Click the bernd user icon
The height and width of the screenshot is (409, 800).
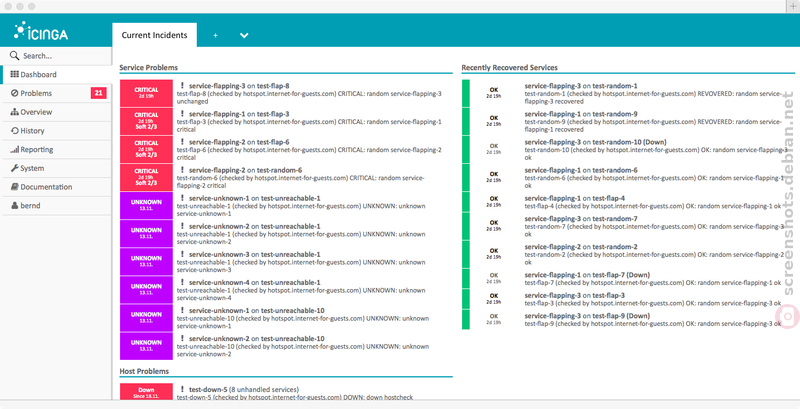pyautogui.click(x=15, y=206)
